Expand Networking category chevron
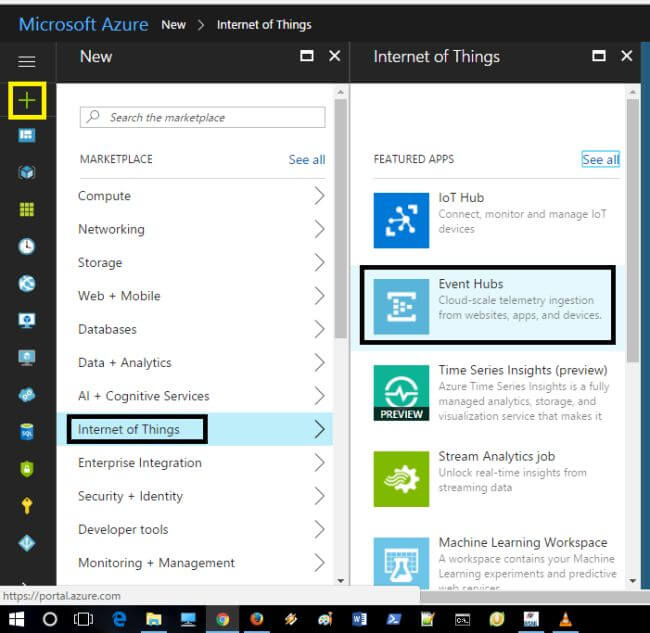 (319, 229)
